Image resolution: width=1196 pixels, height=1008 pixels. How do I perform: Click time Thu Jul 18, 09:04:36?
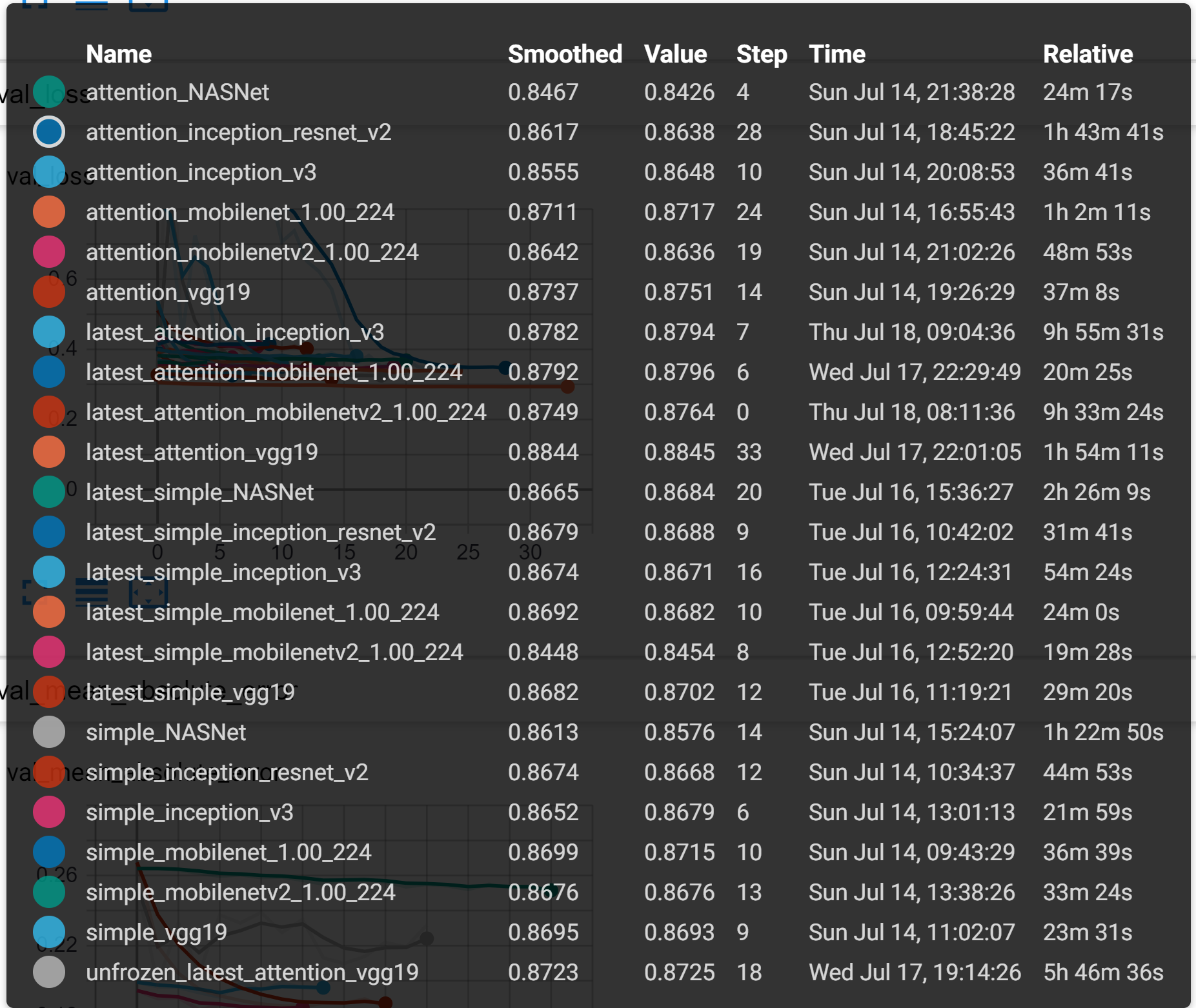click(911, 332)
